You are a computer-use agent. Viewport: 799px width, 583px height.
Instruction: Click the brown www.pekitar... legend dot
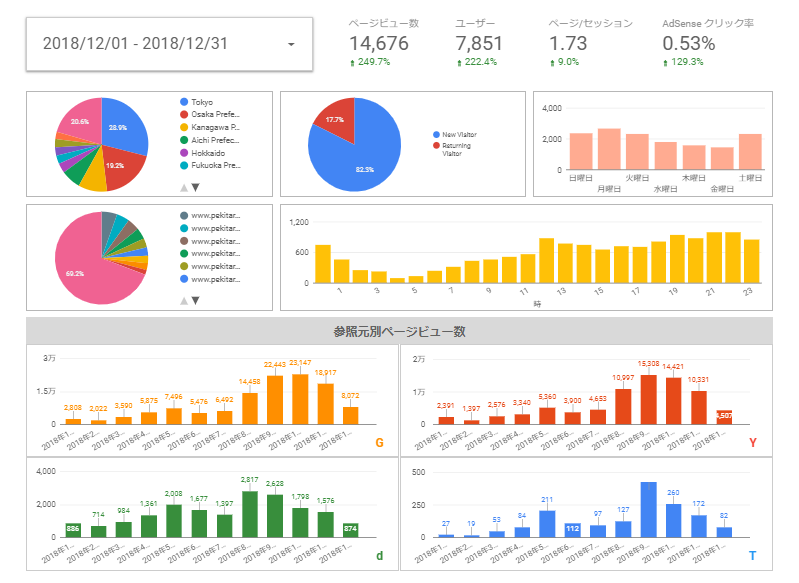pos(184,241)
